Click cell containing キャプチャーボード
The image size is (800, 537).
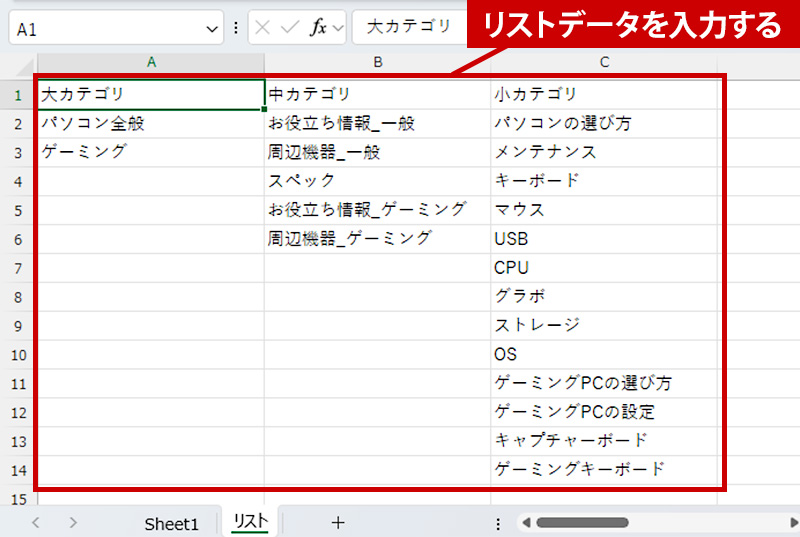tap(604, 441)
